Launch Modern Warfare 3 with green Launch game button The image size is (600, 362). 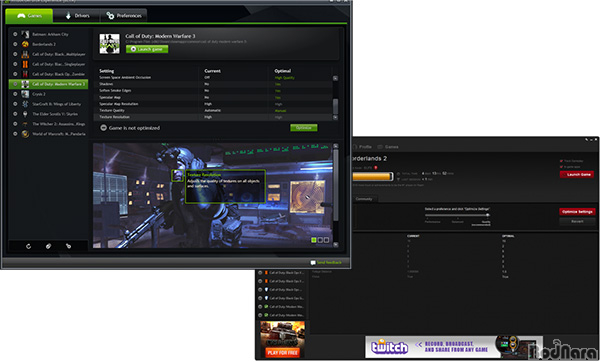147,49
